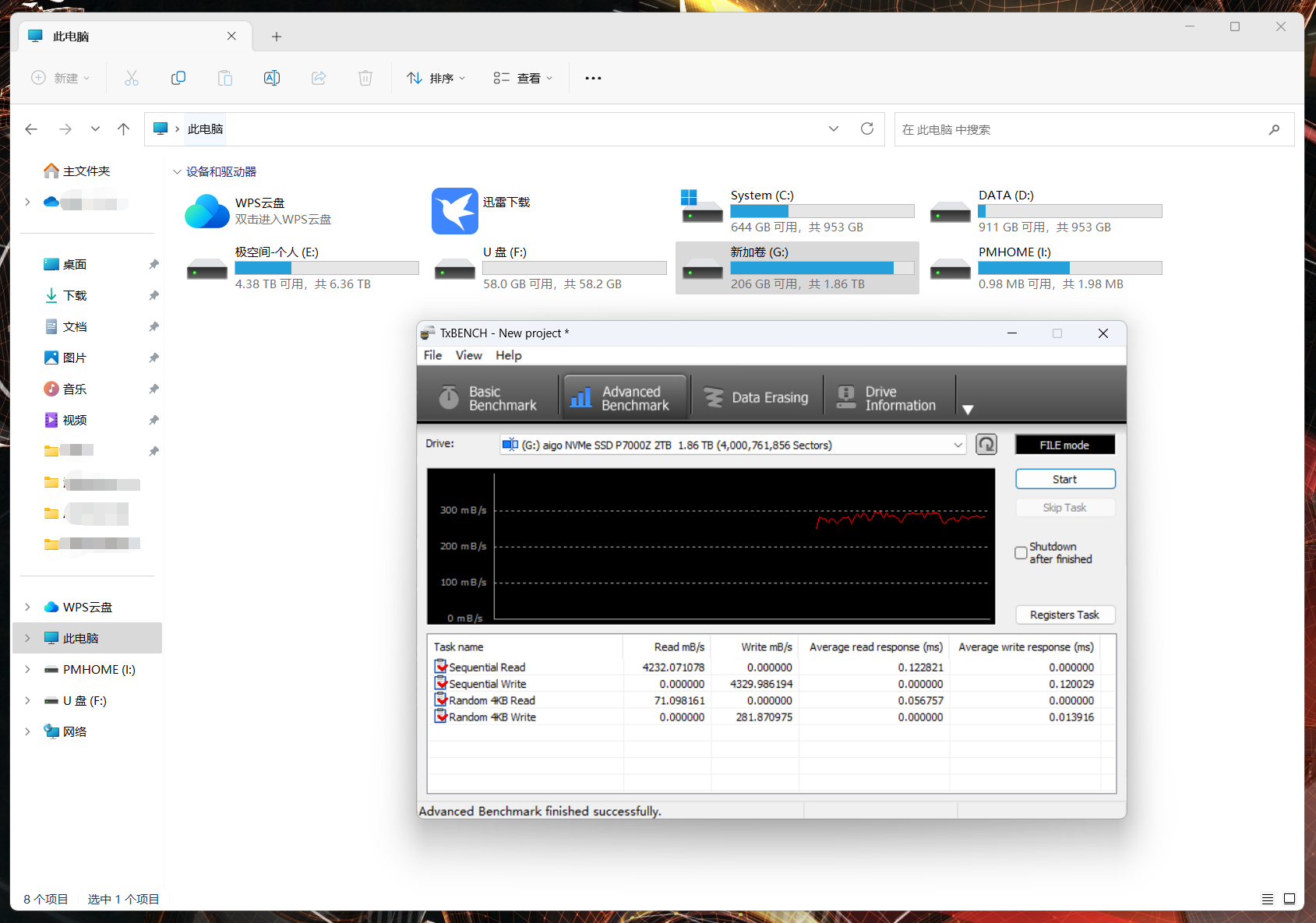Unpin 图片 from quick access
Screen dimensions: 1316x923
[153, 358]
